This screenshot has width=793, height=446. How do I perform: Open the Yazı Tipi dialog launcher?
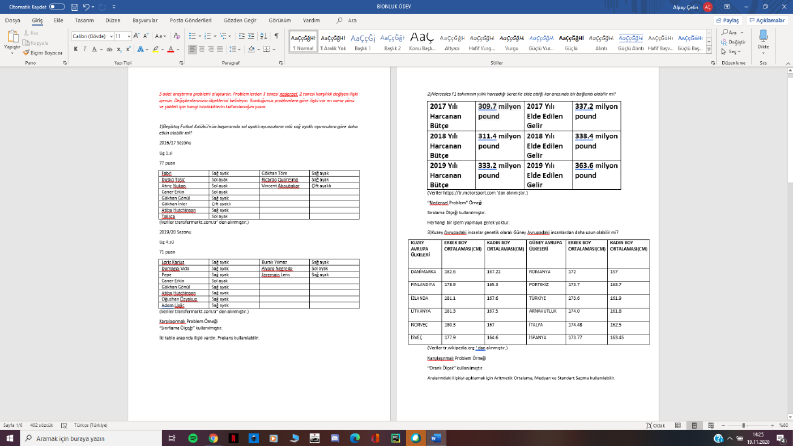(181, 63)
